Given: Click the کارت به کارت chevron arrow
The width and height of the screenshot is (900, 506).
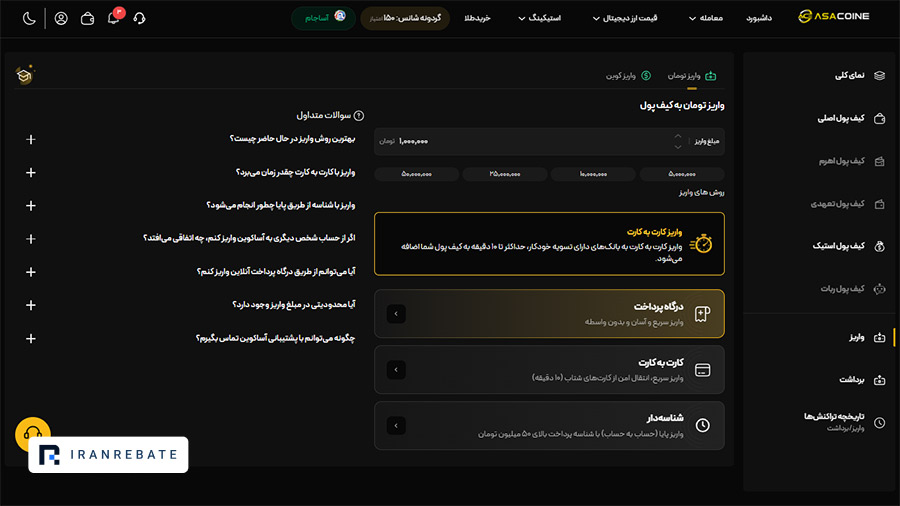Looking at the screenshot, I should point(396,370).
